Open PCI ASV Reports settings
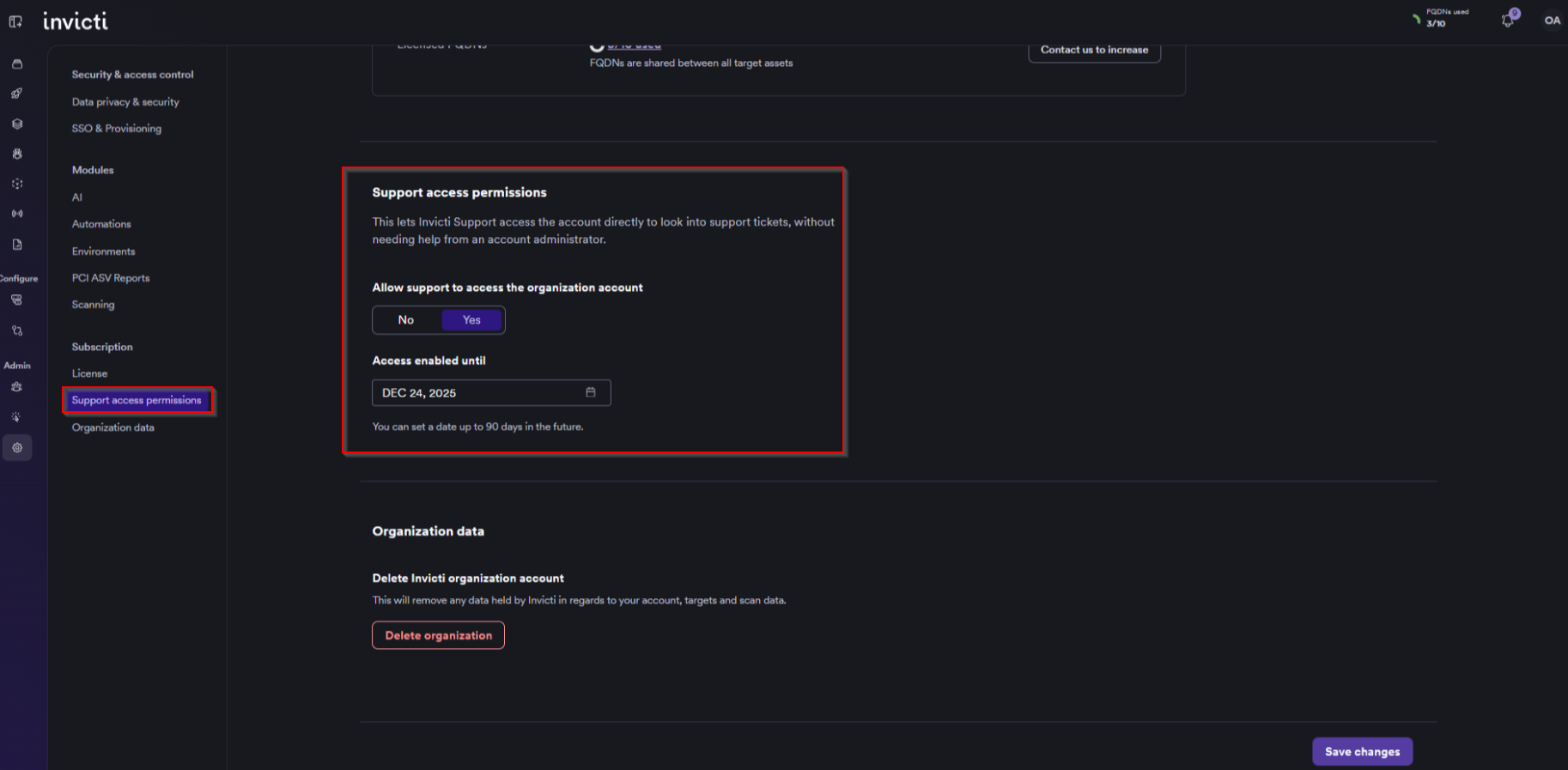 pyautogui.click(x=111, y=278)
